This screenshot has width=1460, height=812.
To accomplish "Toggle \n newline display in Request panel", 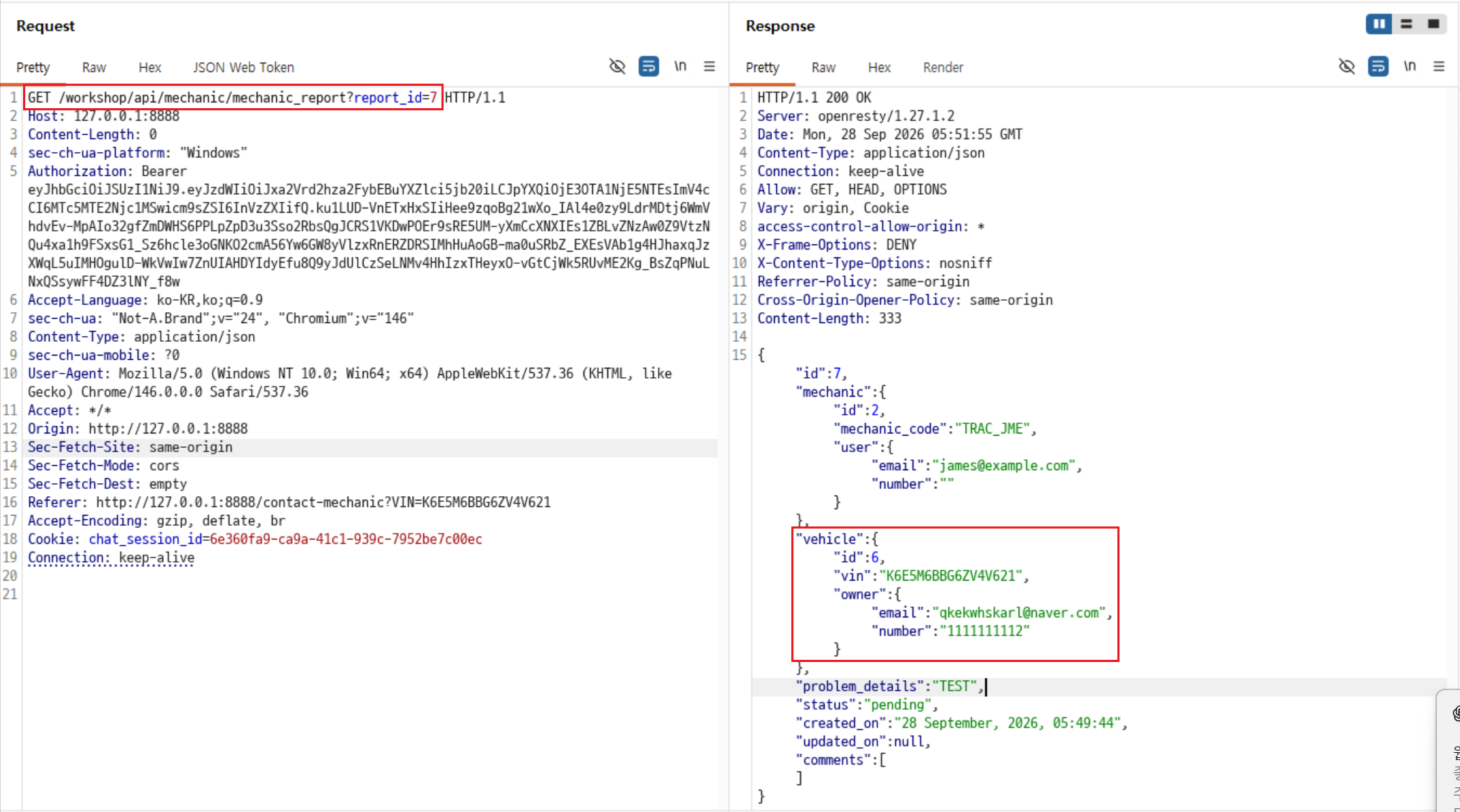I will [680, 66].
